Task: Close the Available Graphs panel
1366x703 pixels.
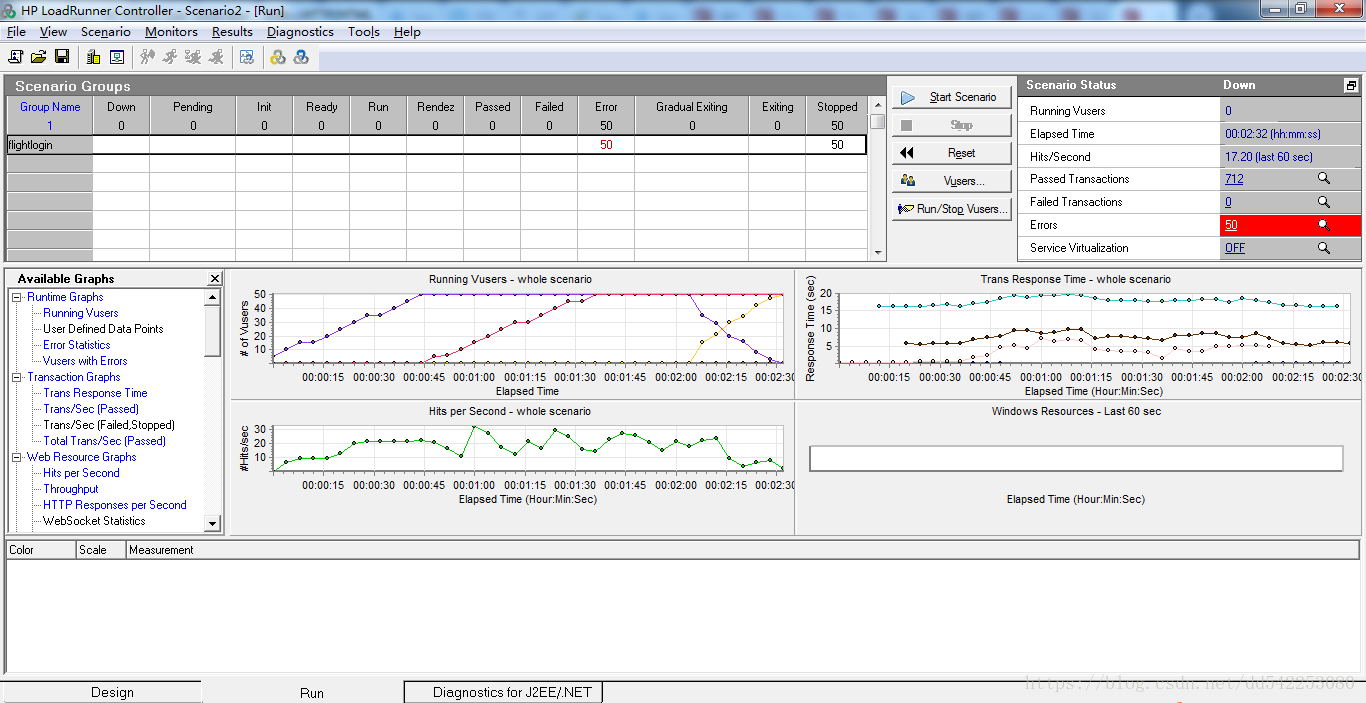Action: [215, 279]
